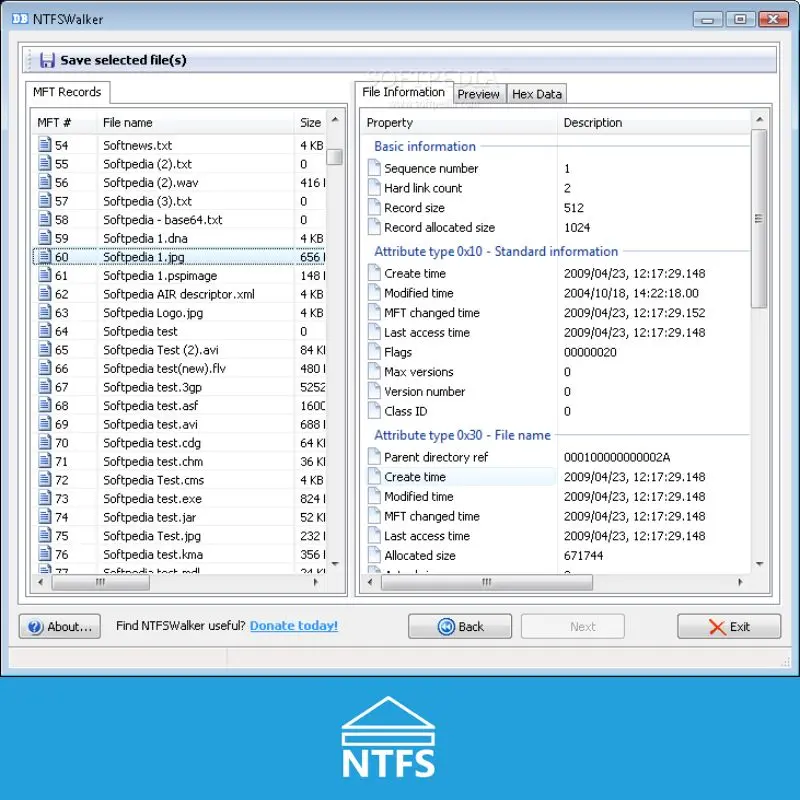Click the page icon beside the Flags property

(x=374, y=352)
